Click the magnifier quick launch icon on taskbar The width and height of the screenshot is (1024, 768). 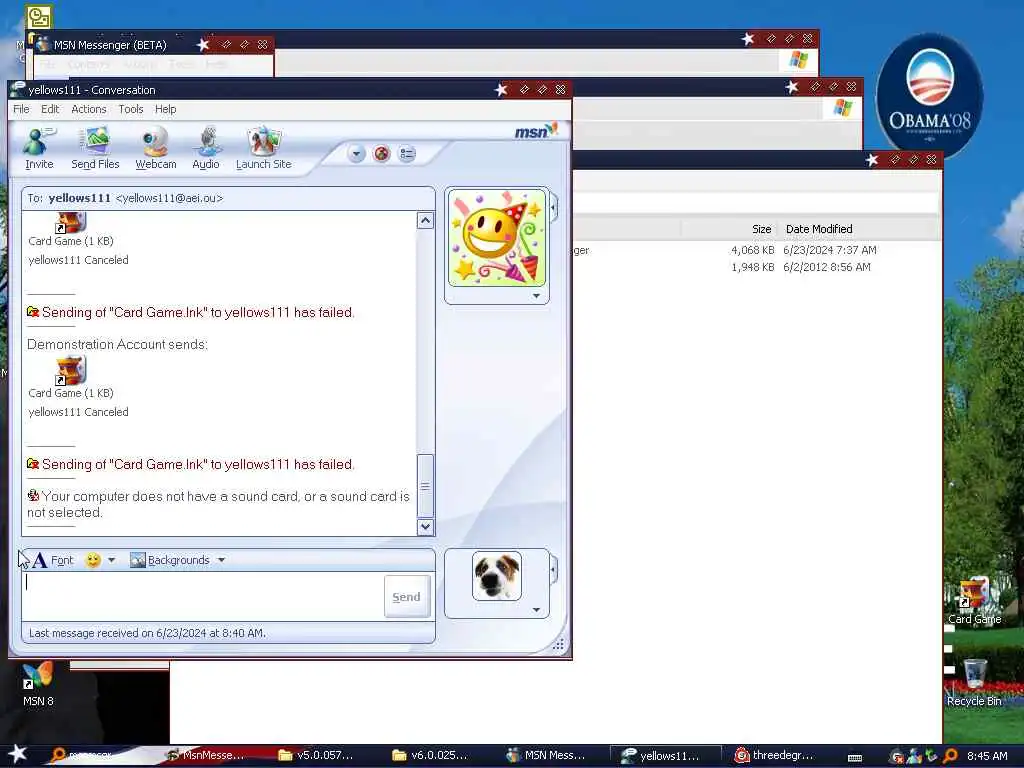pyautogui.click(x=58, y=756)
